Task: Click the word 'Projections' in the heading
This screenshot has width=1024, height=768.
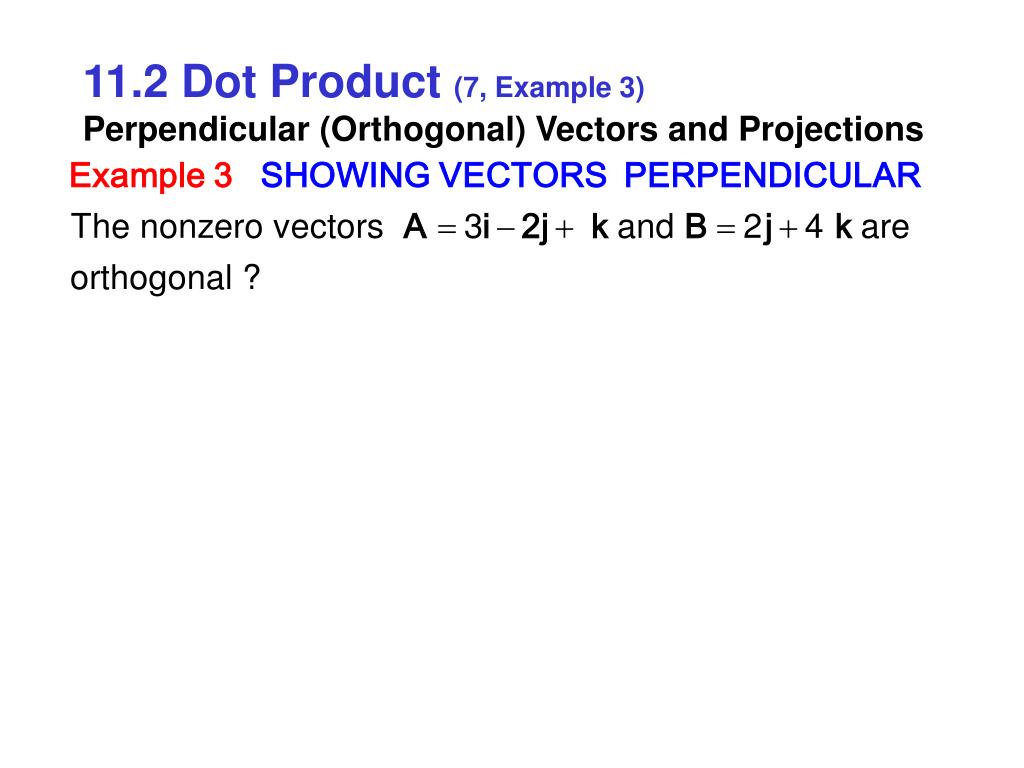Action: click(x=831, y=130)
